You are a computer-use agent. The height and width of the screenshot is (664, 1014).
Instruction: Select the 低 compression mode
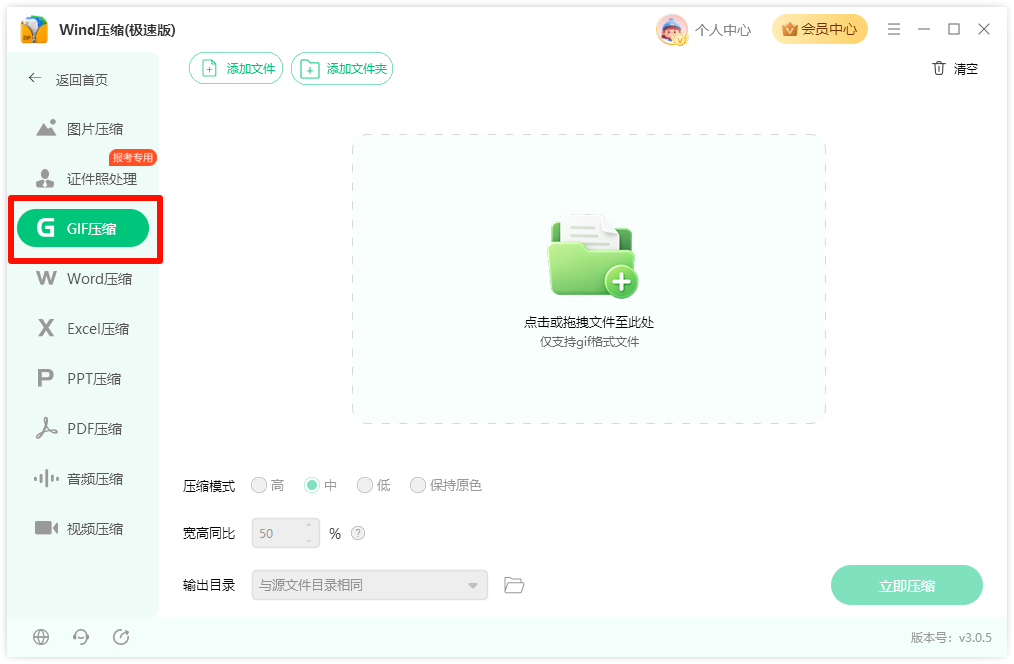(x=365, y=485)
